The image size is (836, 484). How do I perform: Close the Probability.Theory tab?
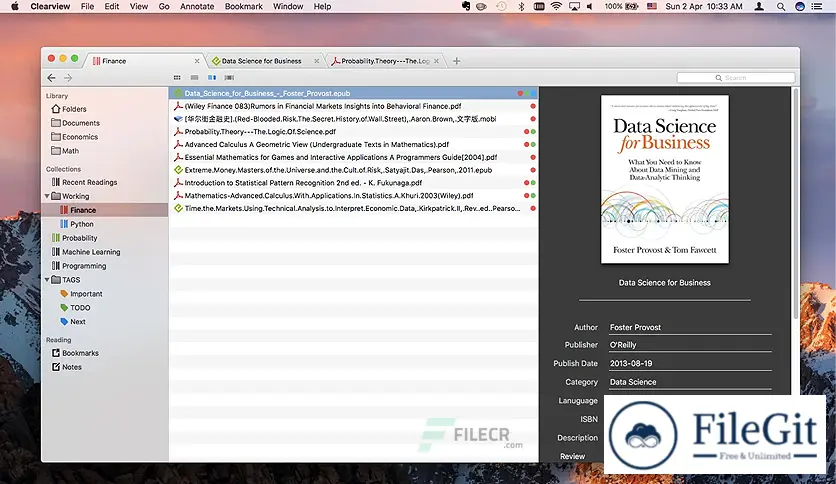click(x=437, y=61)
